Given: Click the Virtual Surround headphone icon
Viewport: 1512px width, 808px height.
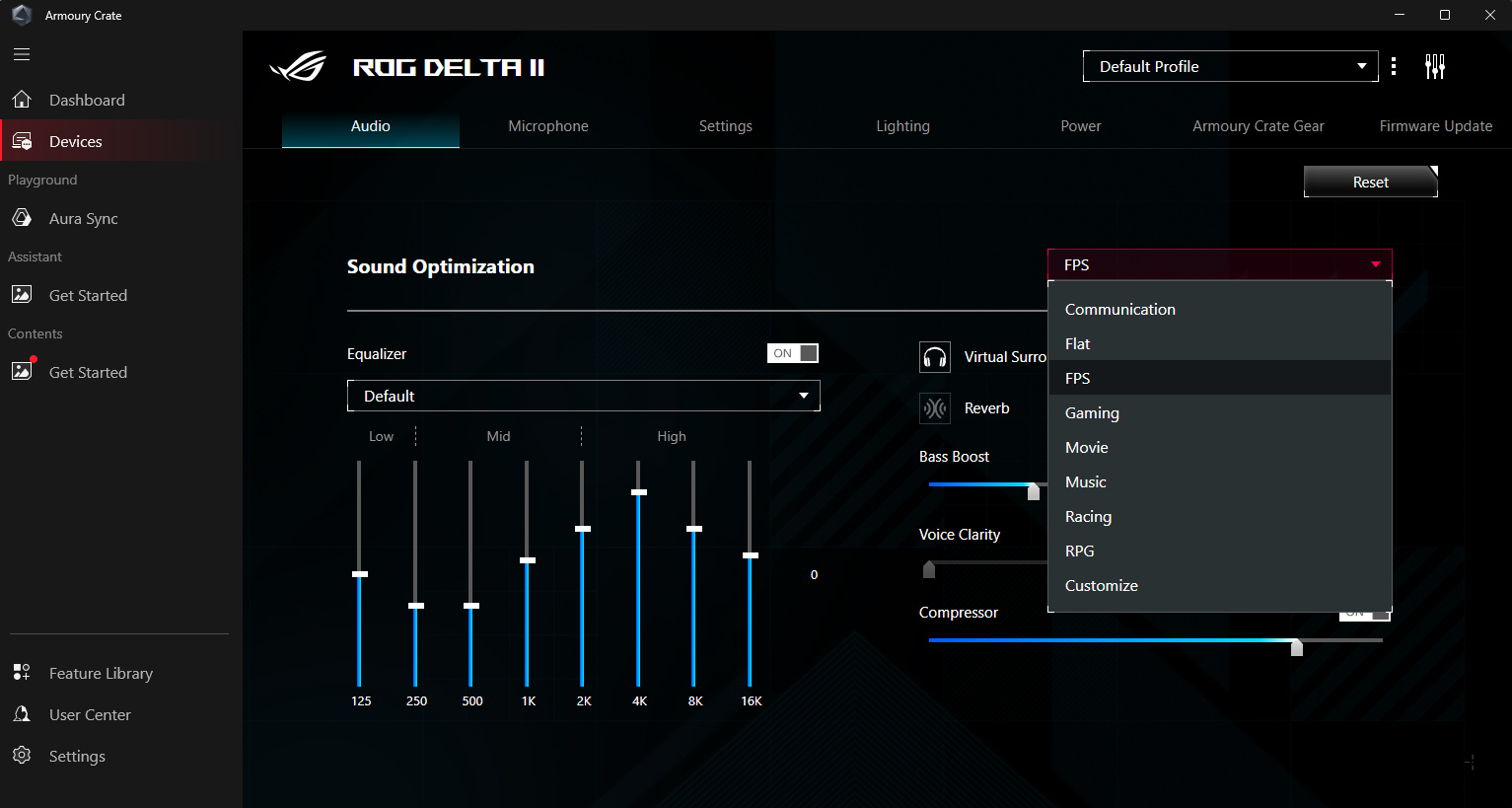Looking at the screenshot, I should pyautogui.click(x=934, y=357).
